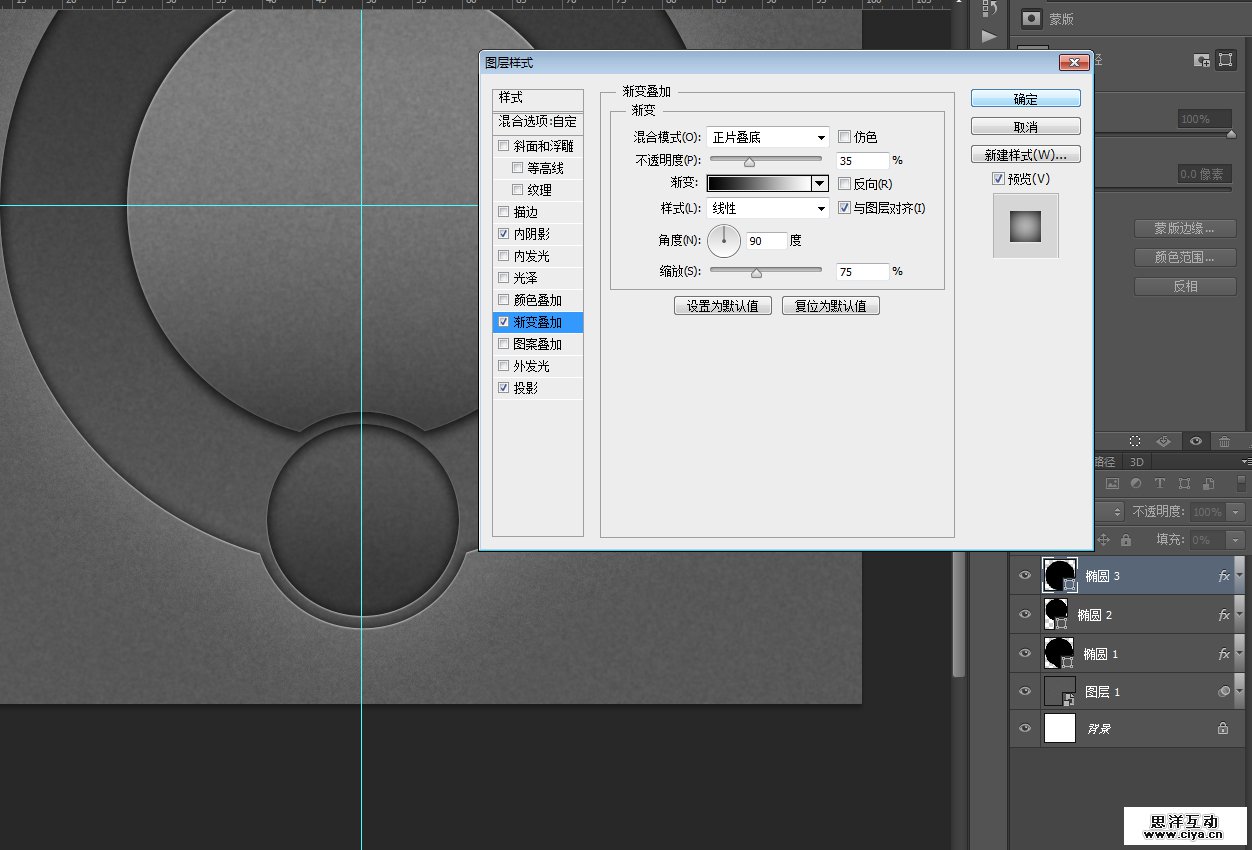Viewport: 1252px width, 850px height.
Task: Click the 不透明度 opacity slider handle
Action: (x=749, y=162)
